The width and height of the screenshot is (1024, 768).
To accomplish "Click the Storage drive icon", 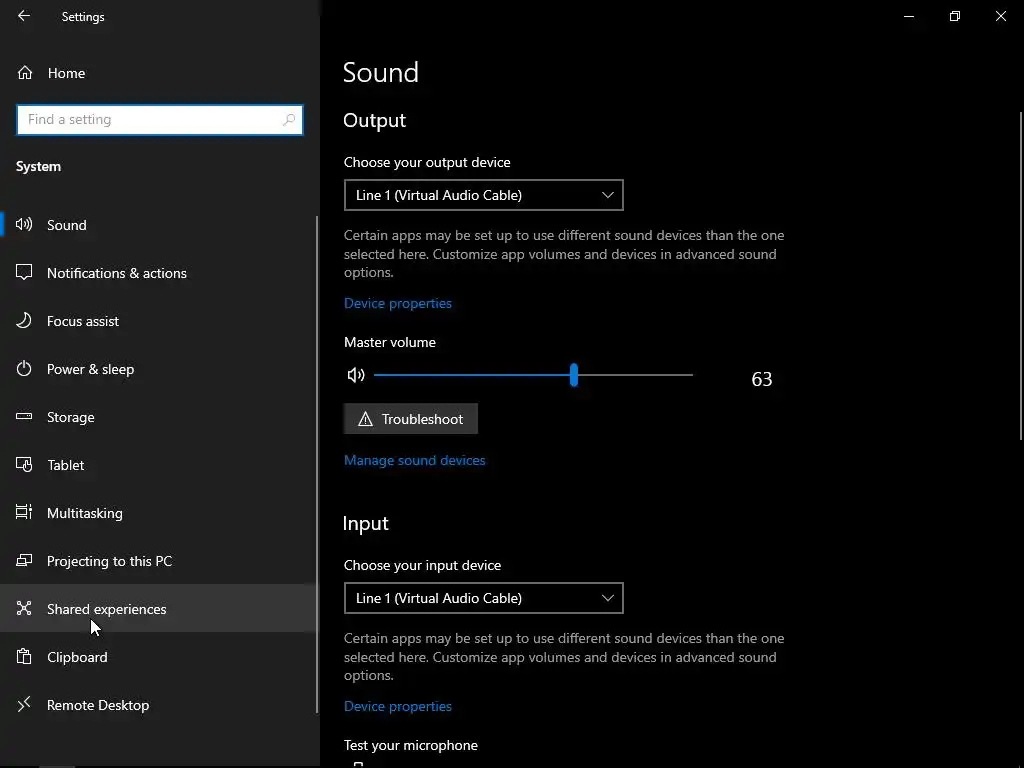I will click(x=25, y=417).
